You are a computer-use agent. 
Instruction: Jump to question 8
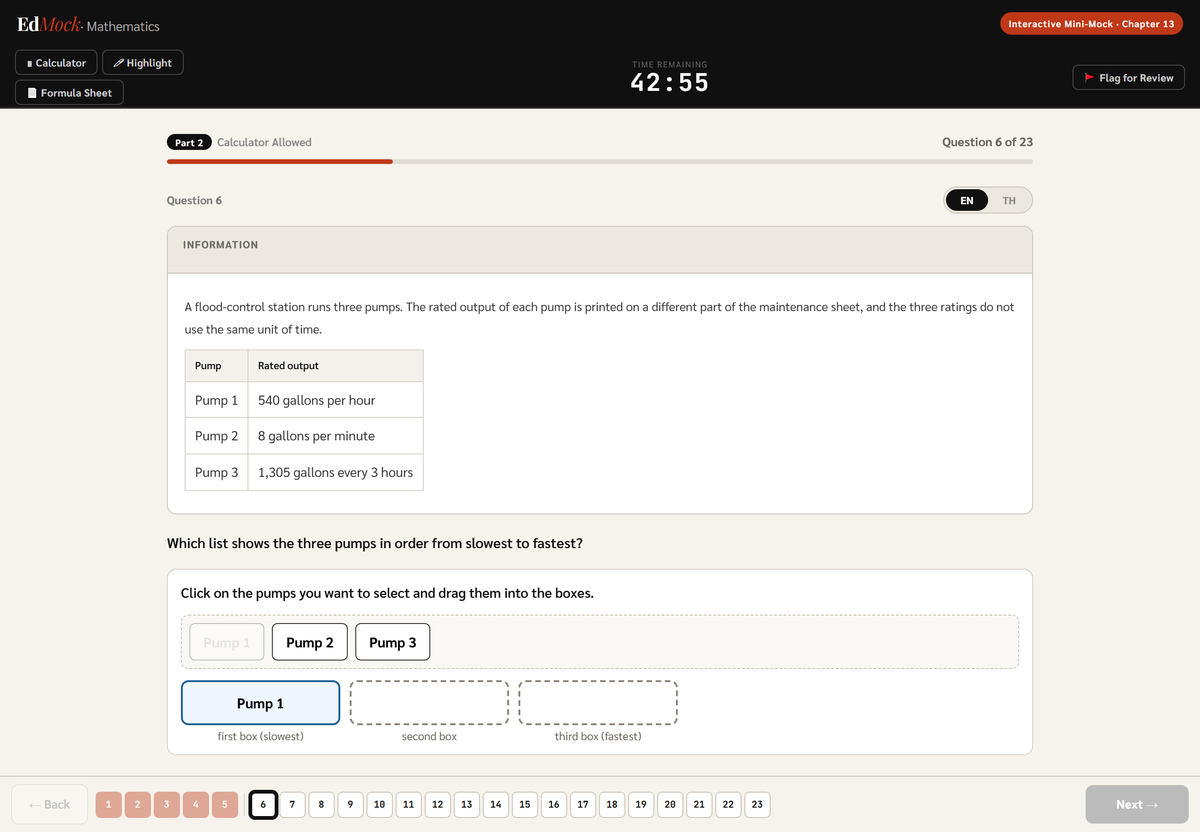click(321, 804)
